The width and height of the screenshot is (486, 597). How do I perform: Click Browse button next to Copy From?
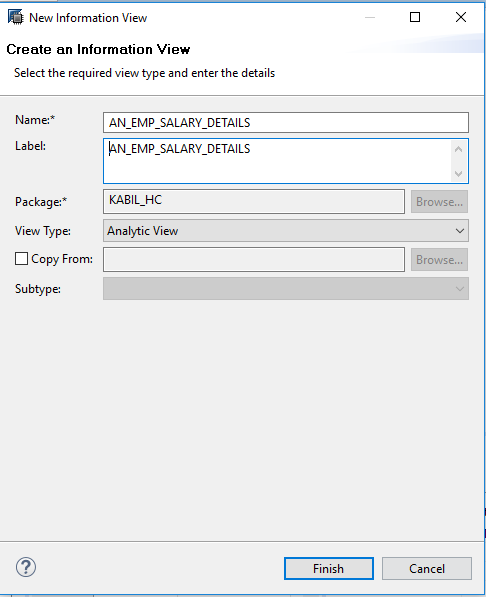pyautogui.click(x=439, y=260)
